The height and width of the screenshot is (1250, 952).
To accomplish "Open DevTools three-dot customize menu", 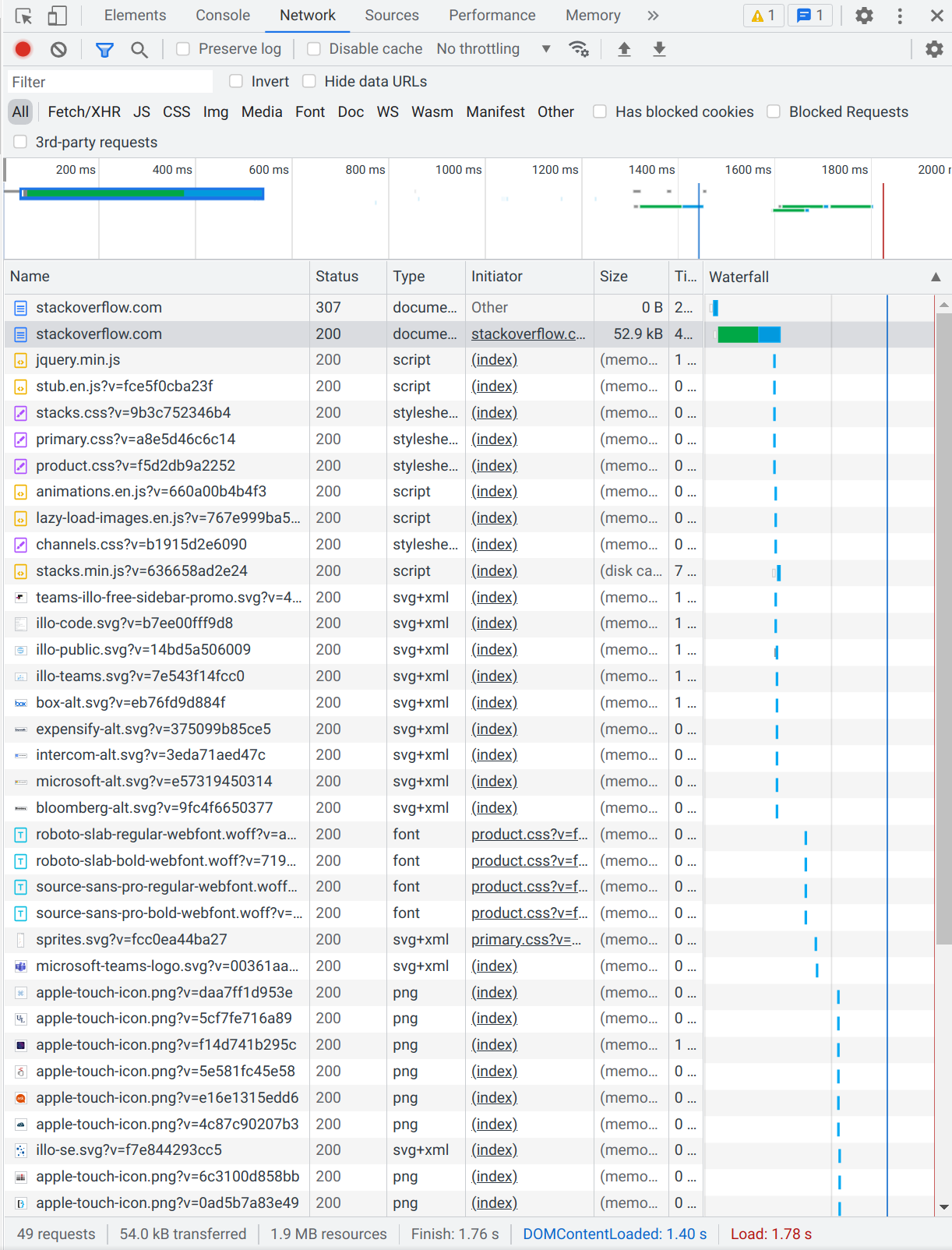I will (900, 16).
